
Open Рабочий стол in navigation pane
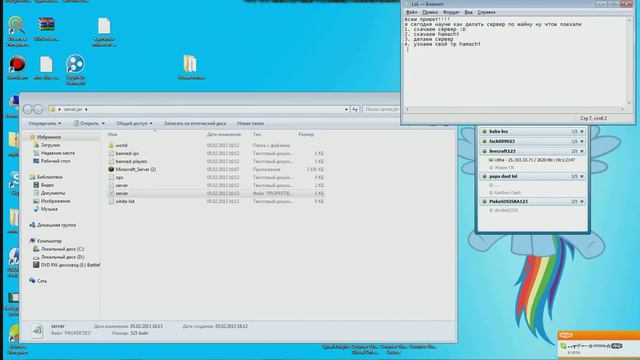tap(55, 161)
